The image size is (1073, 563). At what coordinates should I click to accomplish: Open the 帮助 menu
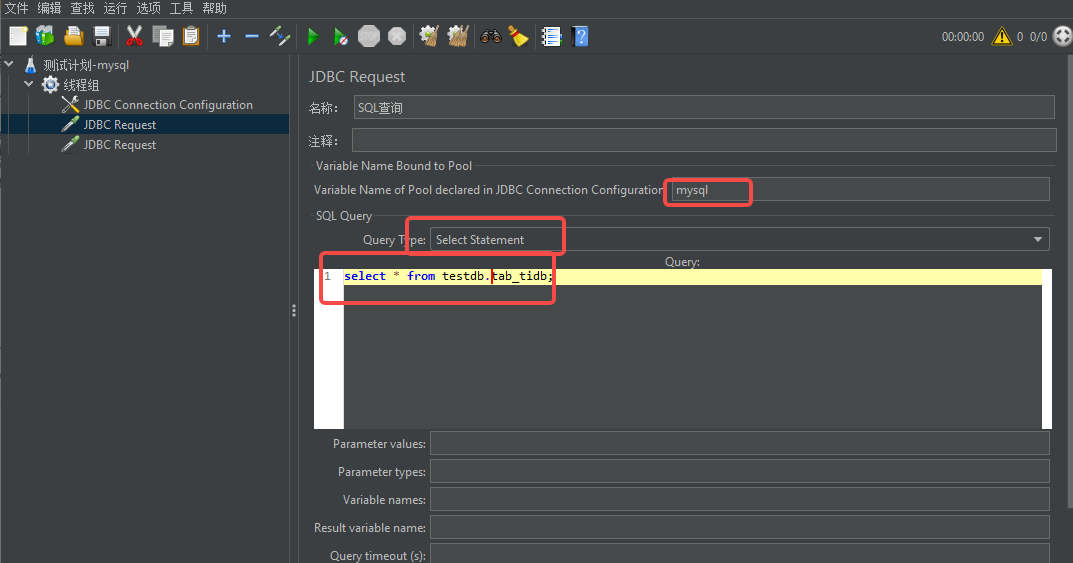(x=214, y=8)
